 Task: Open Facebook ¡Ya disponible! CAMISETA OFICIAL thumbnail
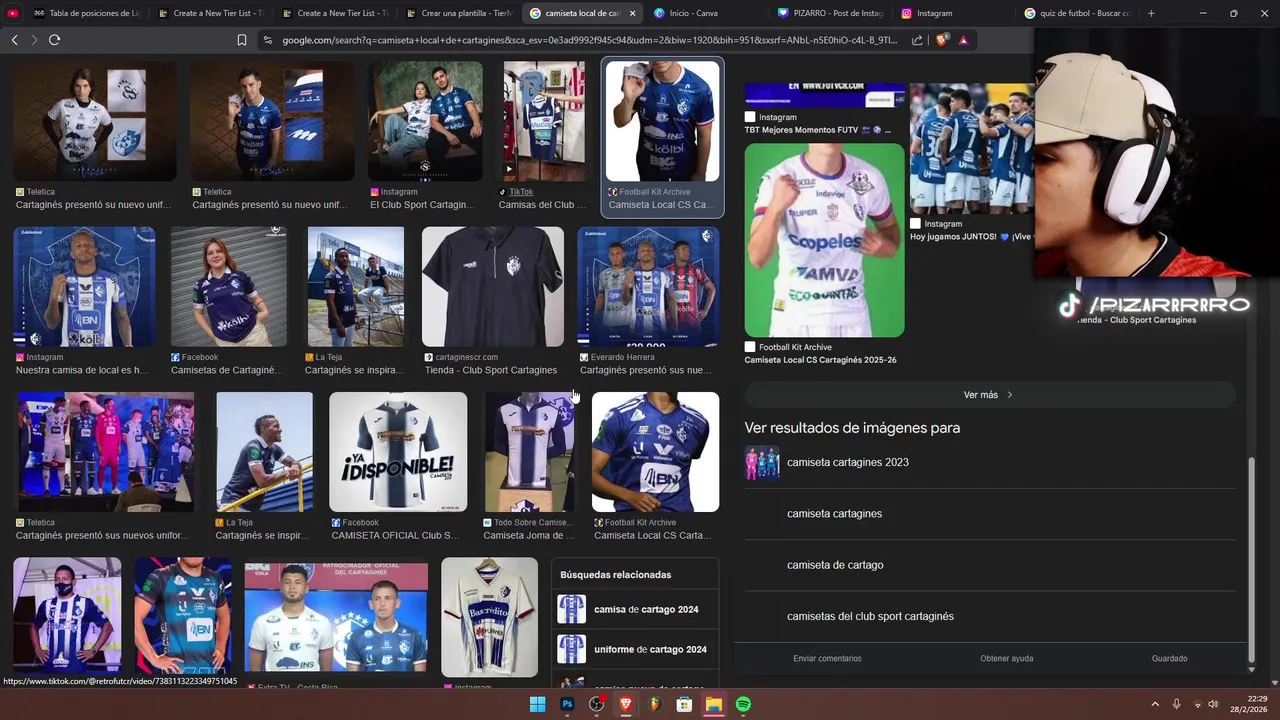point(398,452)
